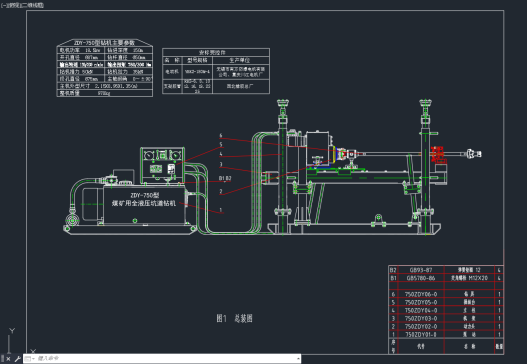
Task: Select callout number 1 at leader end
Action: pyautogui.click(x=221, y=210)
